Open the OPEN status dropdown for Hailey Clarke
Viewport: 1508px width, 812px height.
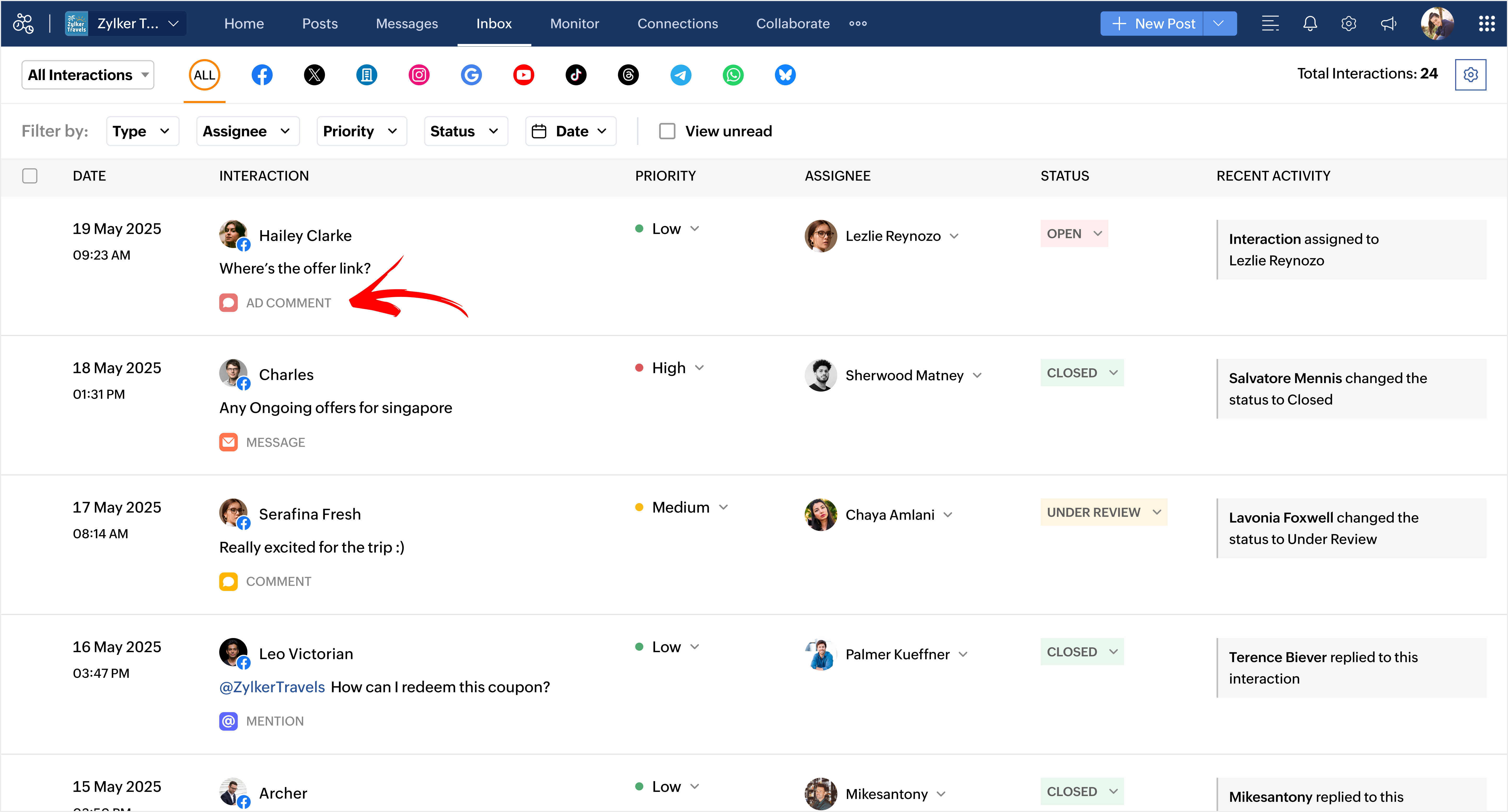[x=1074, y=234]
